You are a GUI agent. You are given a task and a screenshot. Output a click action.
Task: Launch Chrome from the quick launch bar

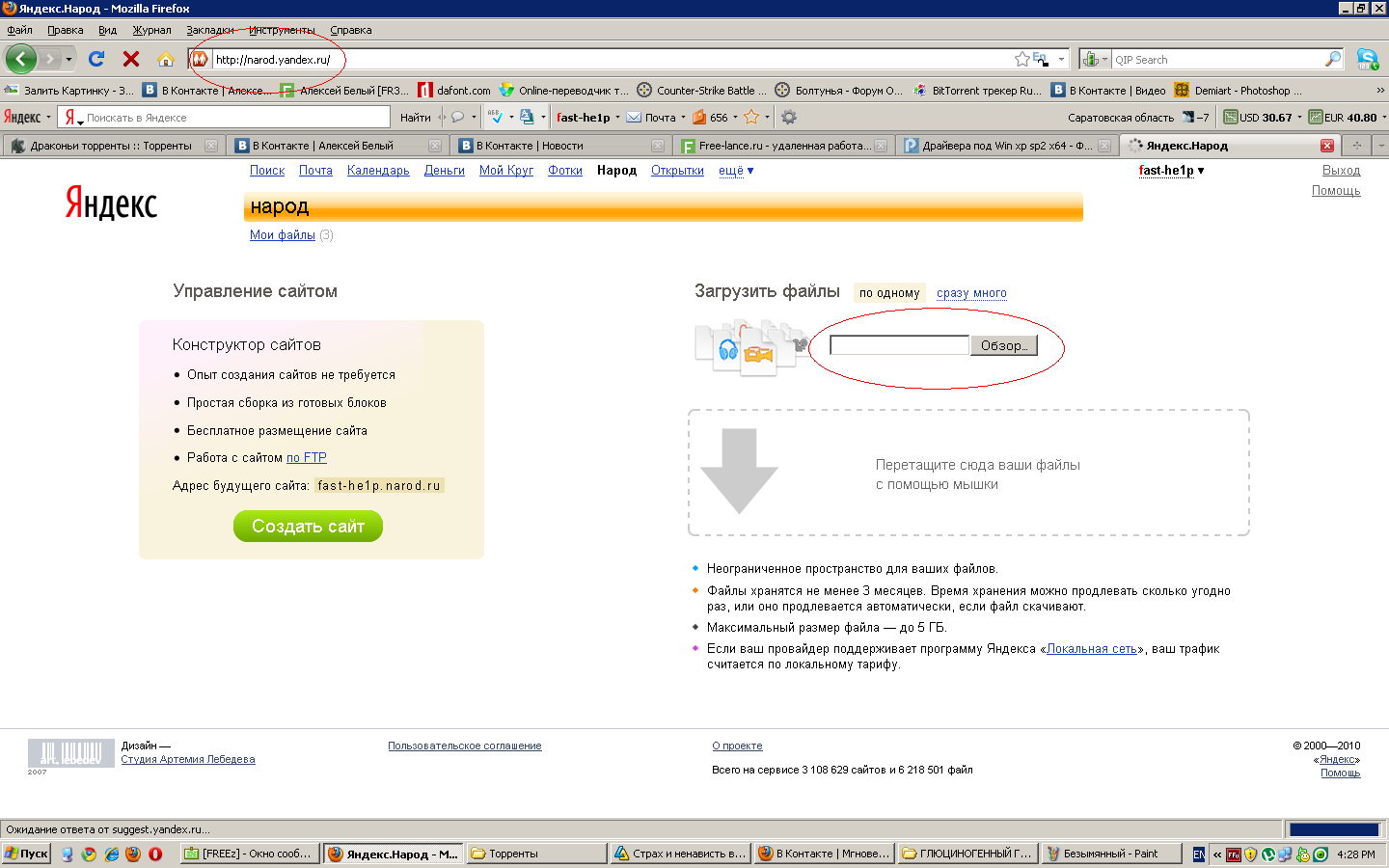click(x=89, y=854)
